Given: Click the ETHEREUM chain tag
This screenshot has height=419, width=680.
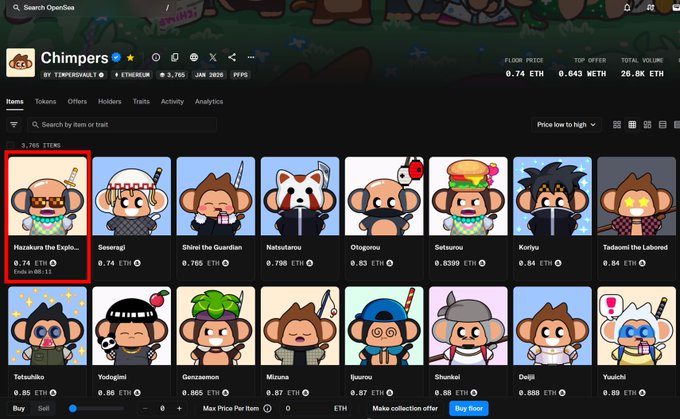Looking at the screenshot, I should 132,75.
